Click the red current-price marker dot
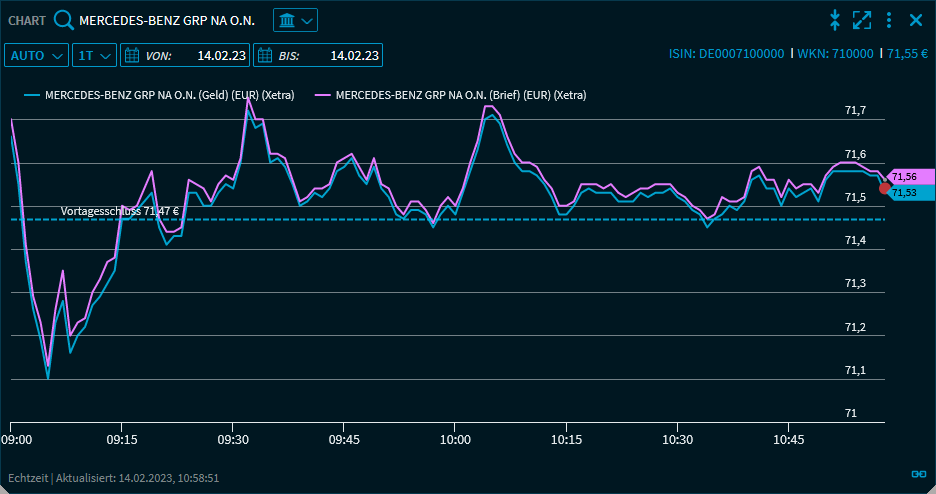 (x=884, y=187)
